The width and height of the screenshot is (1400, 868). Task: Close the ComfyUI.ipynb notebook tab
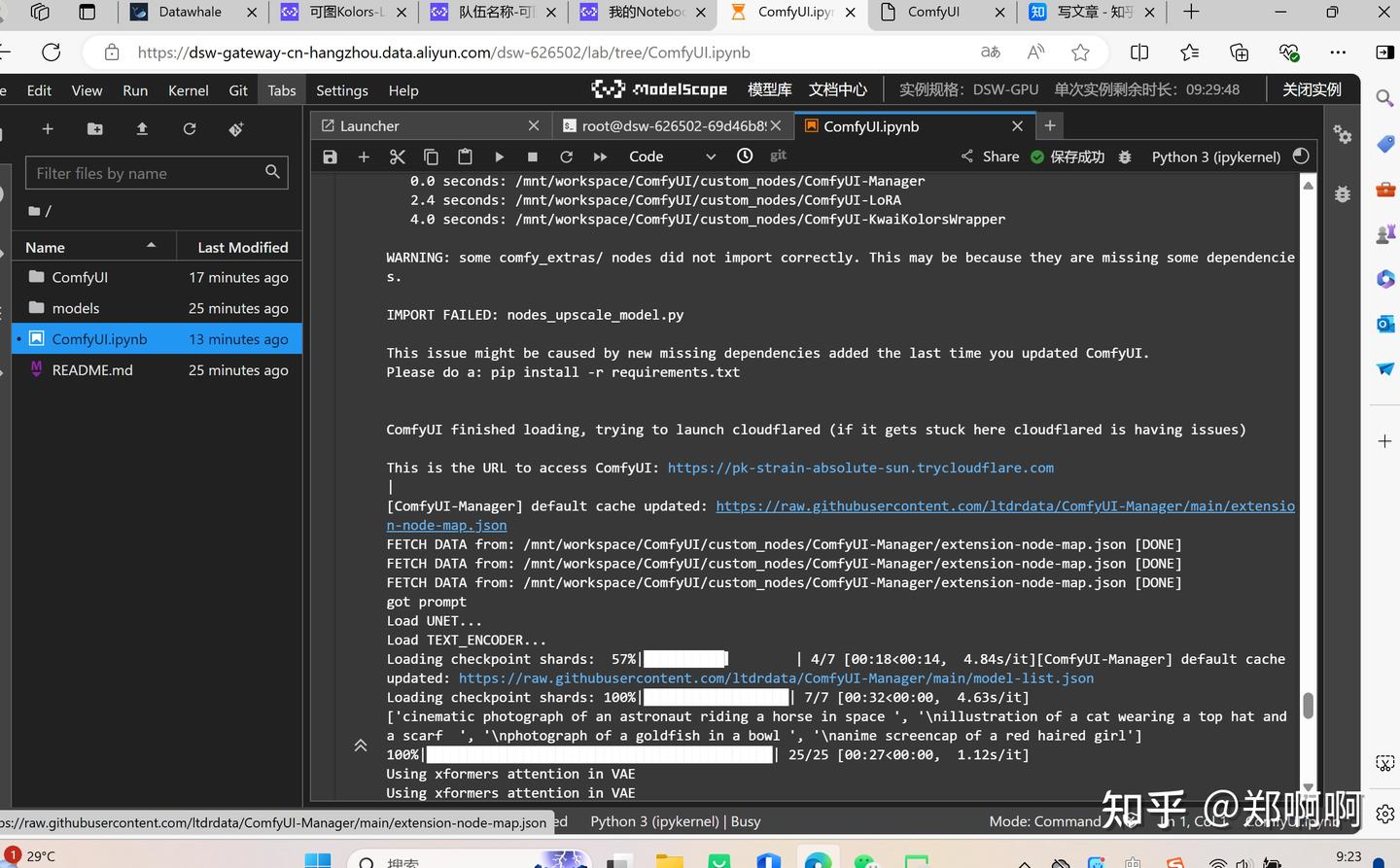pyautogui.click(x=1017, y=126)
